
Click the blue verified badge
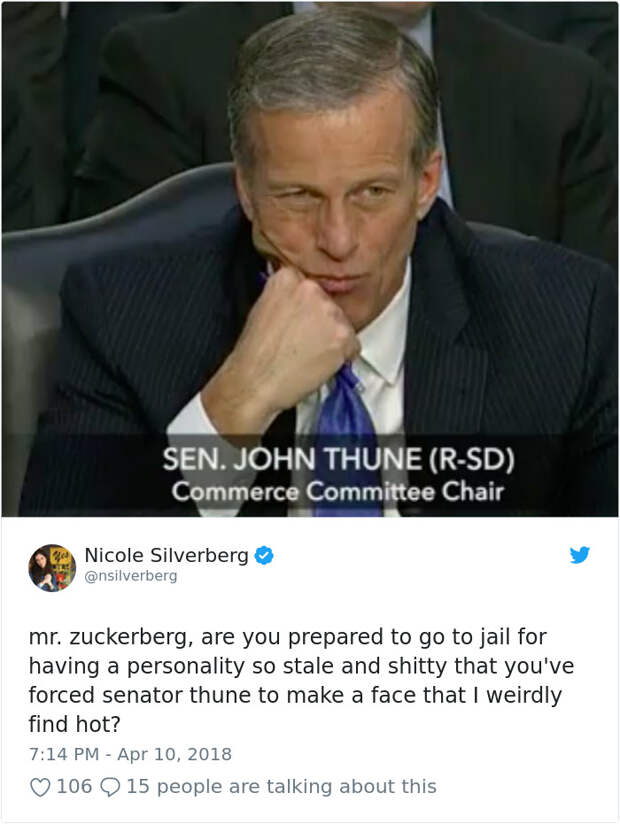[x=264, y=555]
